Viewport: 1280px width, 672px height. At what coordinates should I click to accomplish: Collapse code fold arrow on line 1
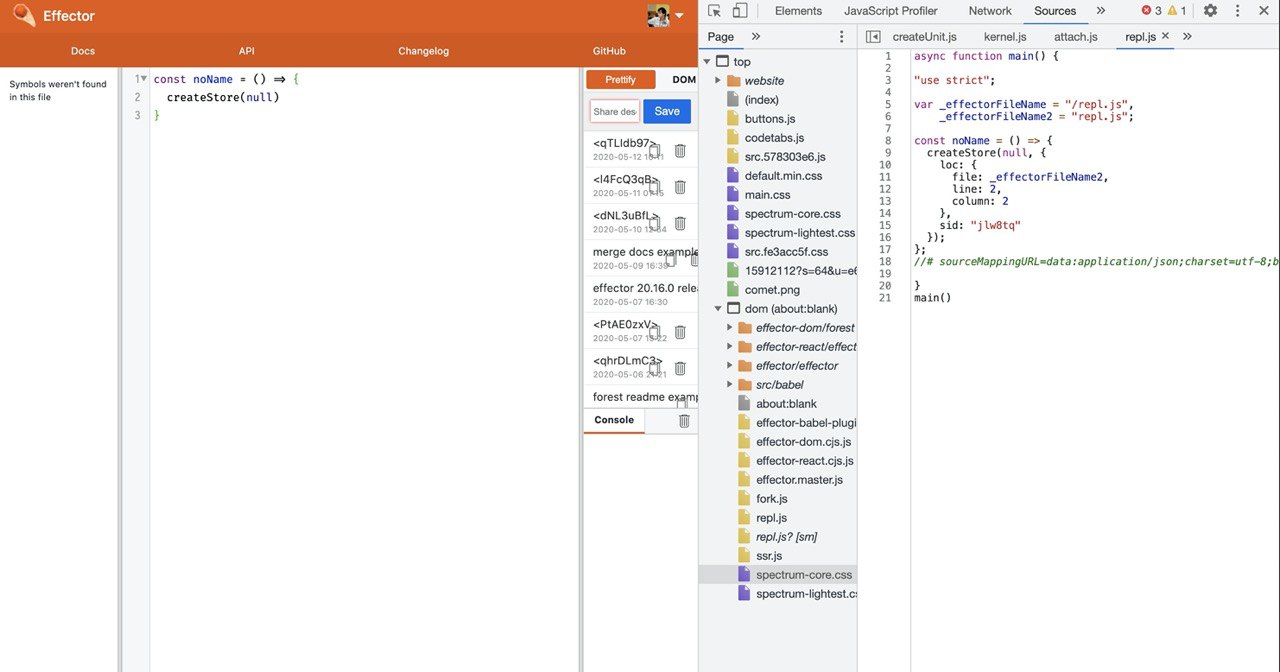point(145,79)
